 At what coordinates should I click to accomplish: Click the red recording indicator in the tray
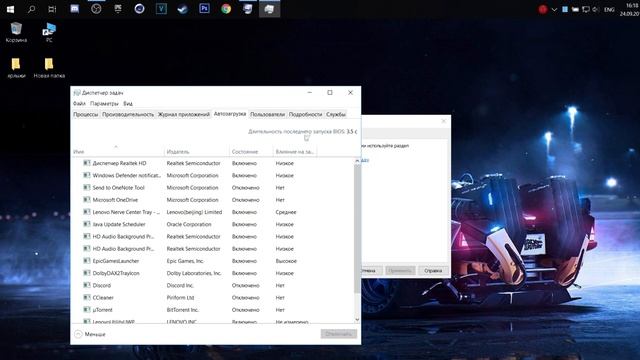[542, 9]
